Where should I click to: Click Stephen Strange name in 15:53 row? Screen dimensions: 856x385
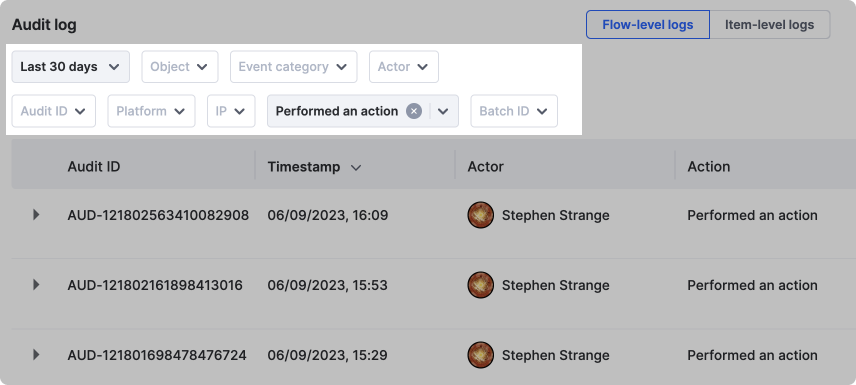pyautogui.click(x=555, y=285)
